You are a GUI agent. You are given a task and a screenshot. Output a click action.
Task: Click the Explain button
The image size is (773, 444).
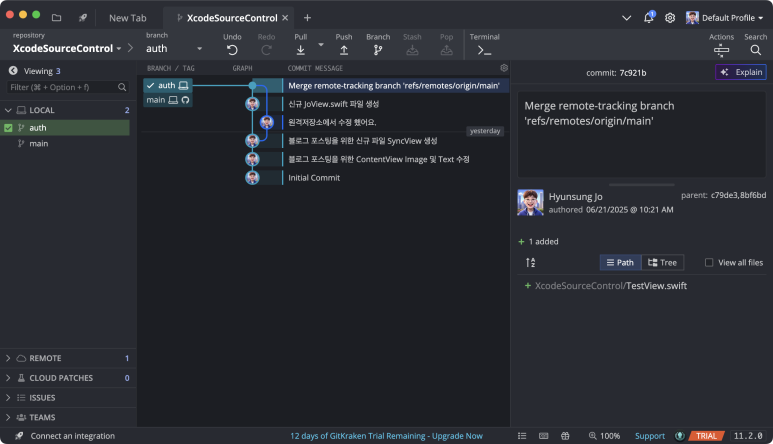[x=741, y=72]
